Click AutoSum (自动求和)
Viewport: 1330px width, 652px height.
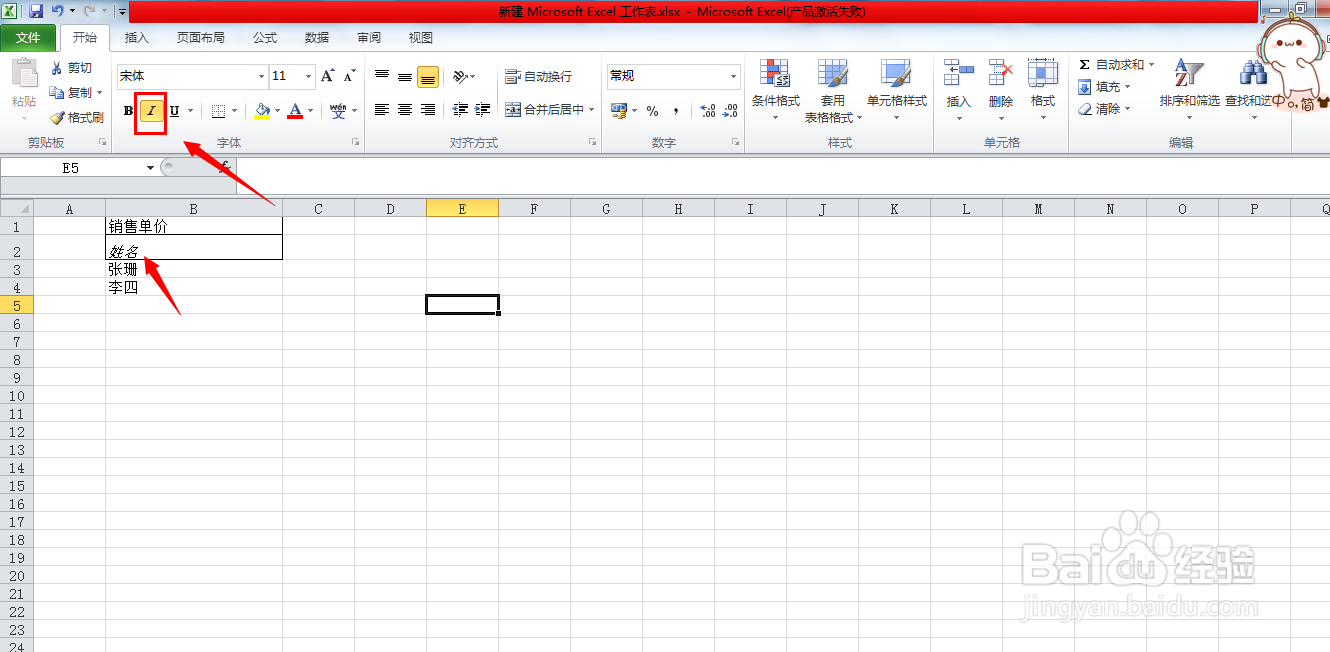click(1115, 65)
